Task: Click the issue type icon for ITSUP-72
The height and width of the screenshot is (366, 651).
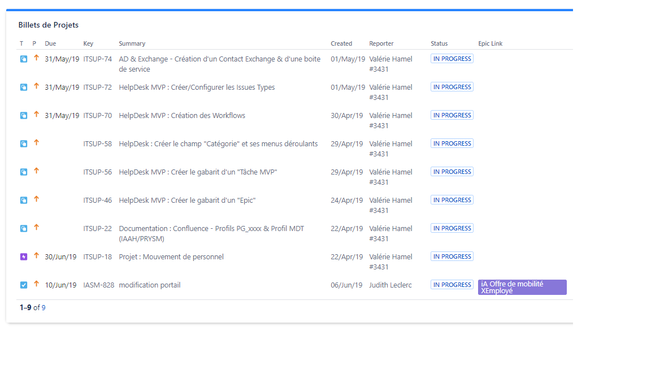Action: [24, 87]
